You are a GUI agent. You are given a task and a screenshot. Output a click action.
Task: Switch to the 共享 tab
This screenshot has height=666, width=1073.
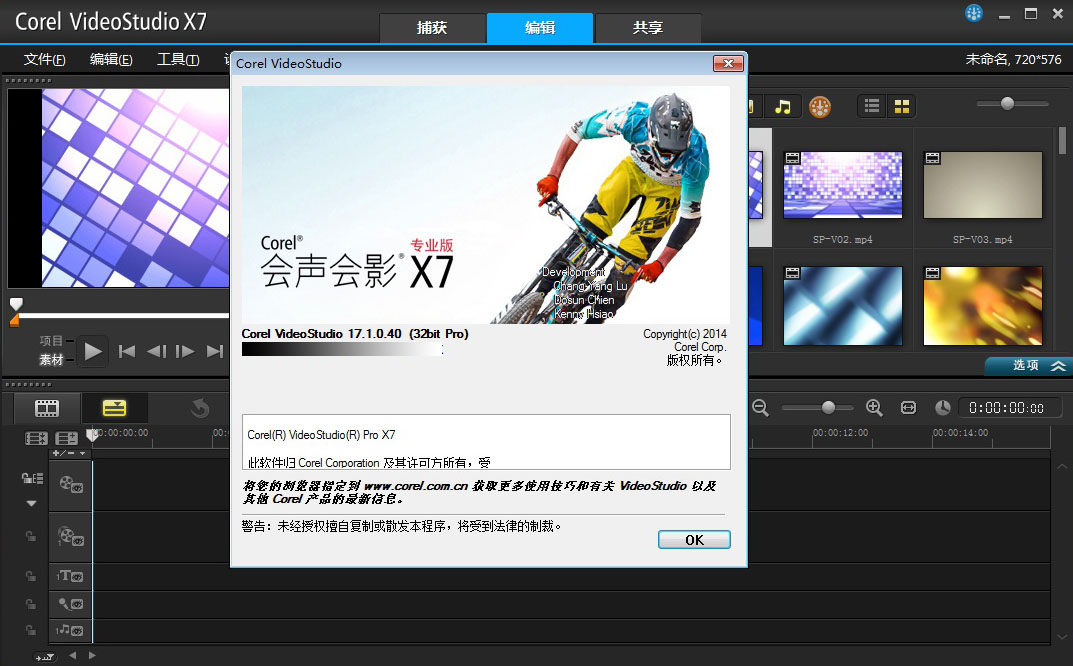[x=648, y=28]
